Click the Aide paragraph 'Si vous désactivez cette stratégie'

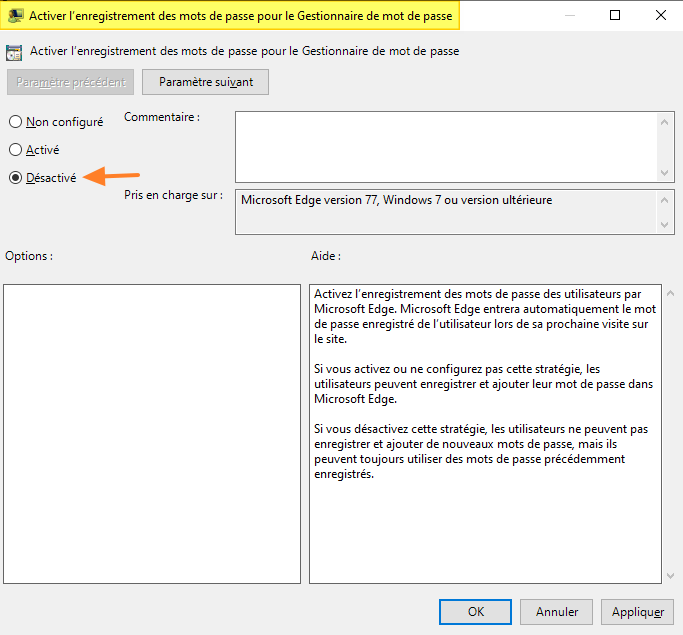tap(481, 451)
